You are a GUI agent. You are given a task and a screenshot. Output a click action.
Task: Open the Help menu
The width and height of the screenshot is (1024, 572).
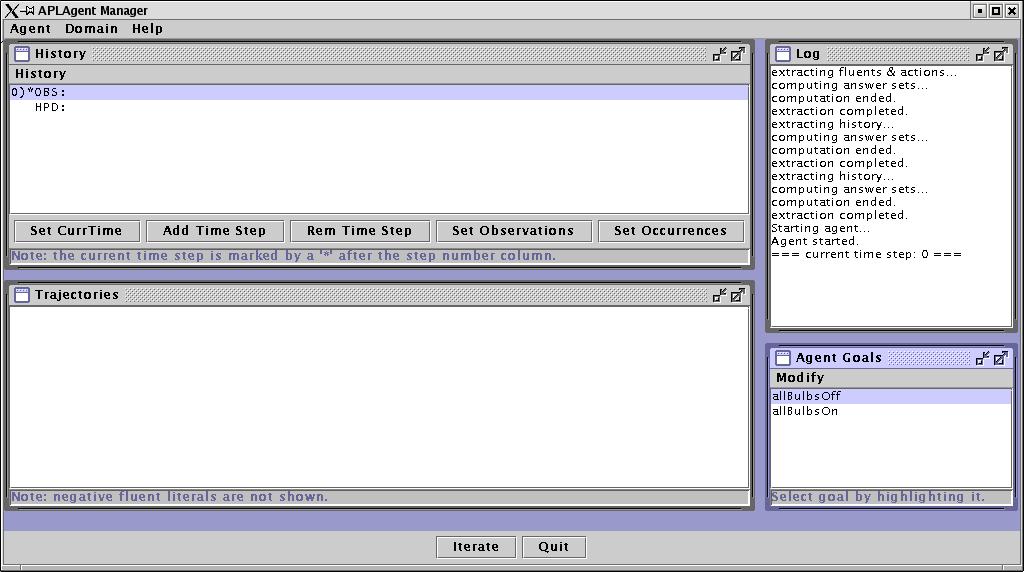coord(147,29)
